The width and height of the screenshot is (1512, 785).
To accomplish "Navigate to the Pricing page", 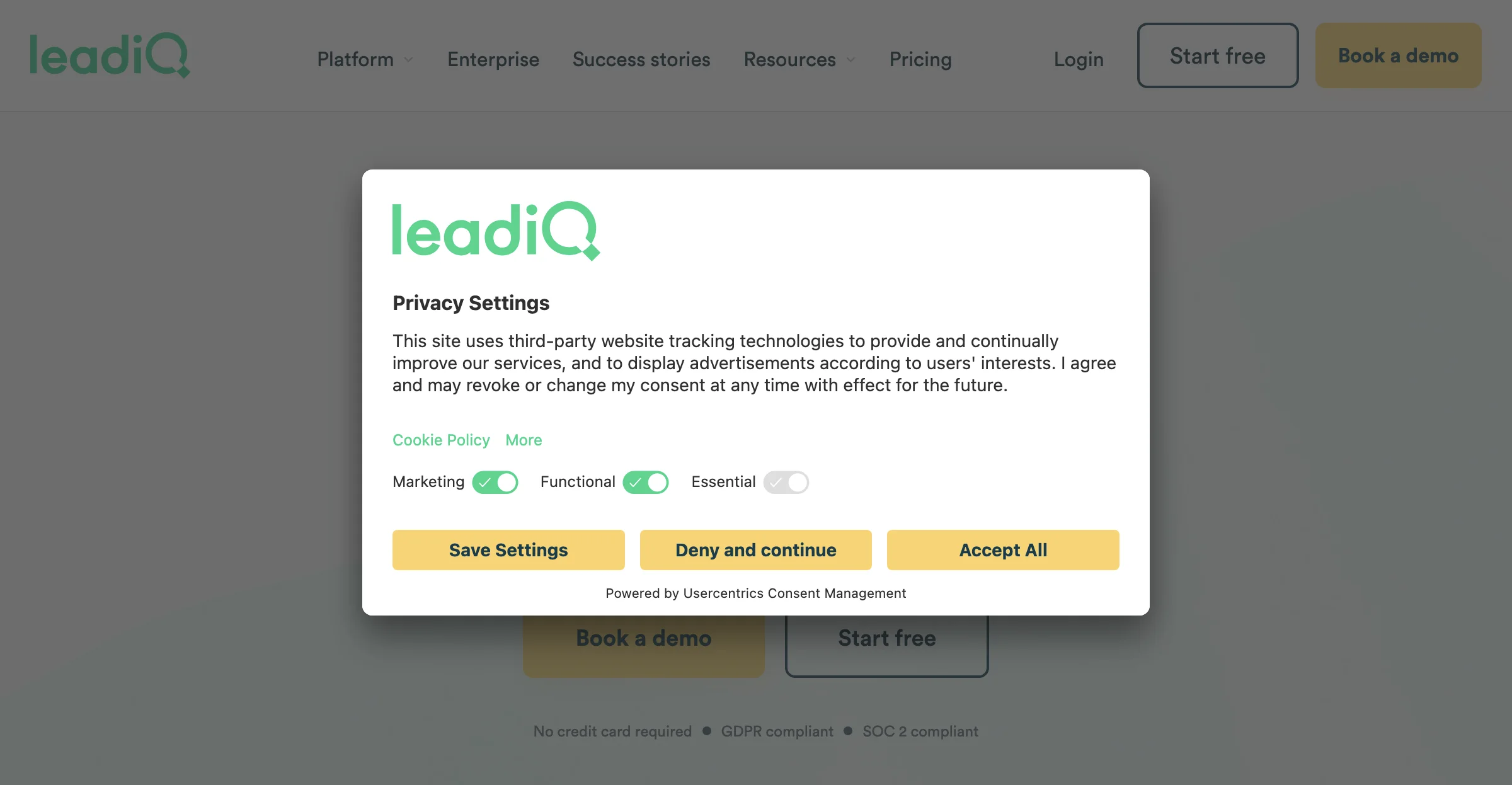I will tap(920, 59).
